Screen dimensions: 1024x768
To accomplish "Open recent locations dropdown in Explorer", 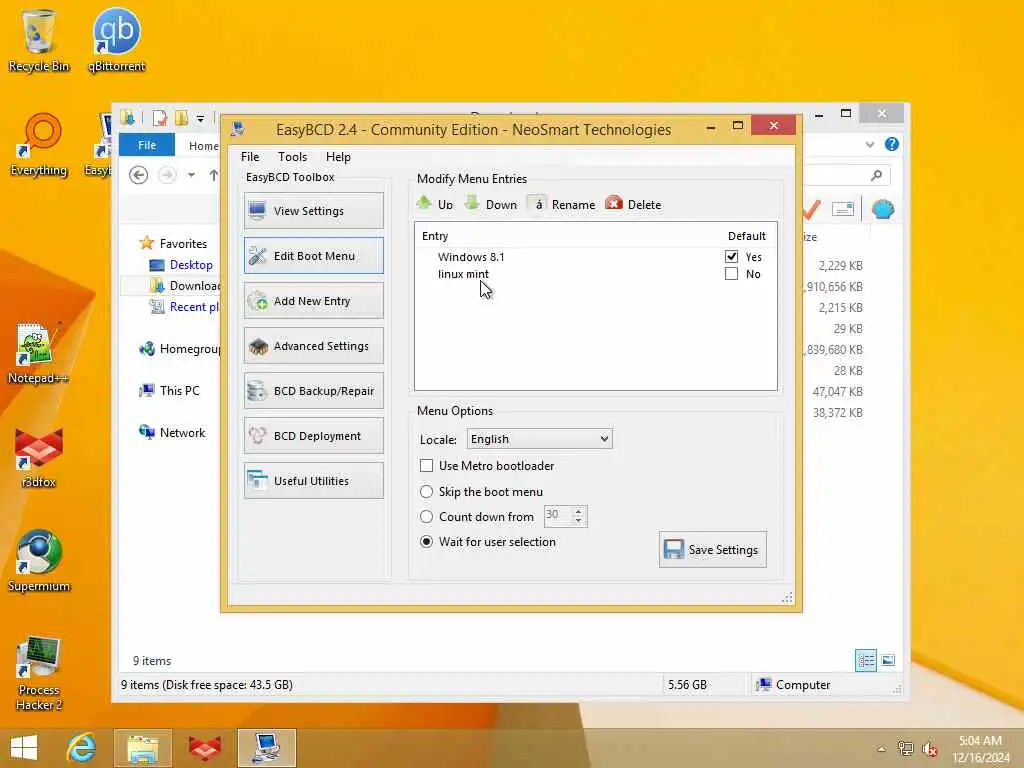I will point(191,175).
